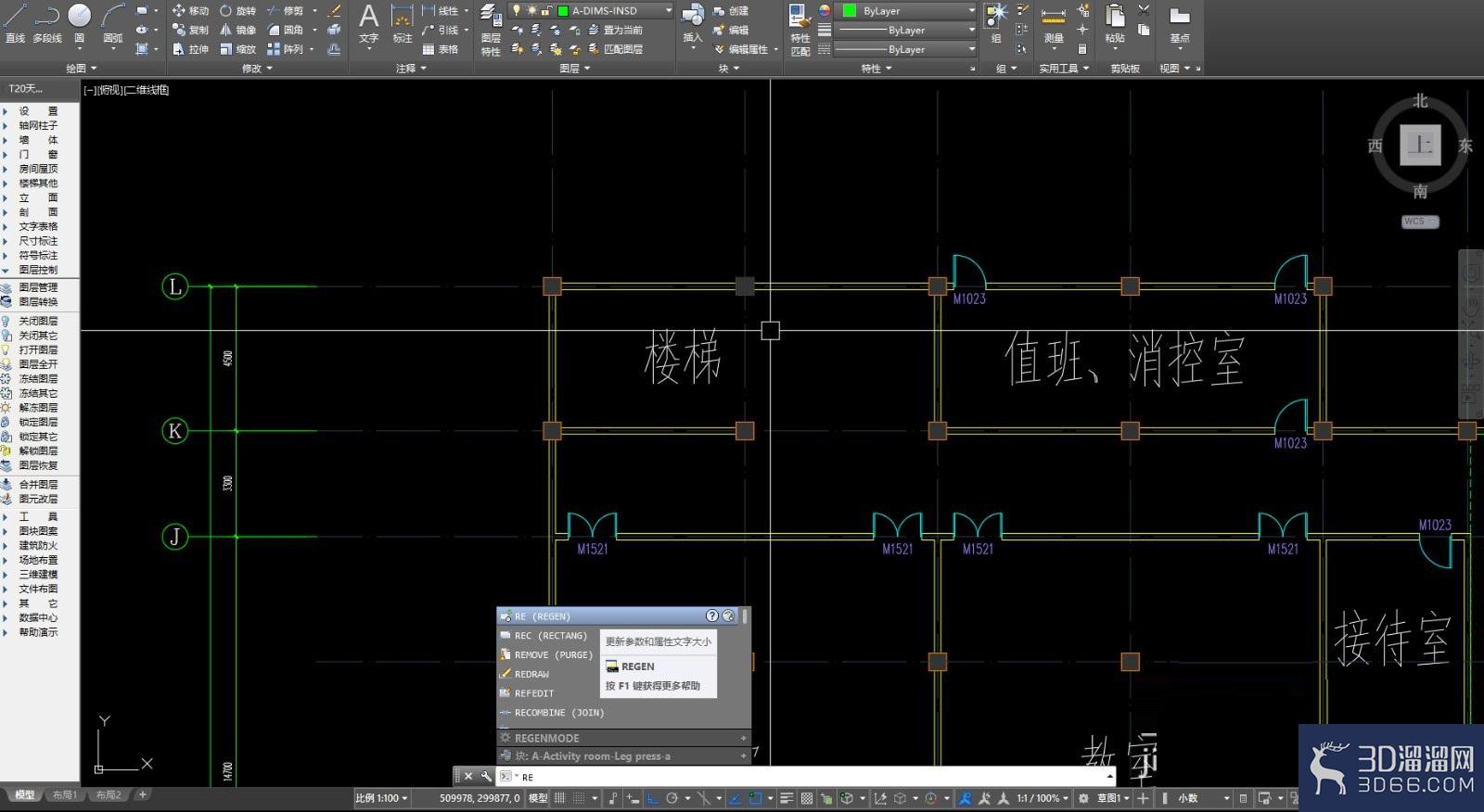Click 关闭图层 in the sidebar
The height and width of the screenshot is (812, 1484).
[38, 321]
